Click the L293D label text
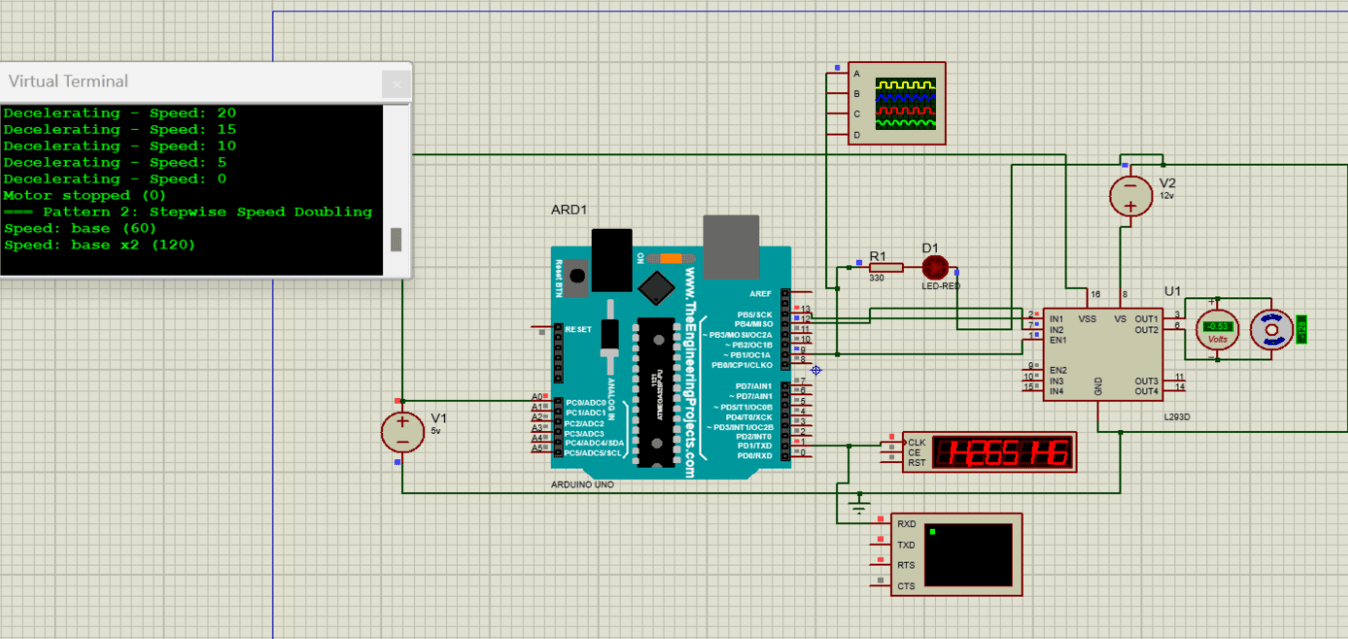Screen dimensions: 1348x639 1176,415
